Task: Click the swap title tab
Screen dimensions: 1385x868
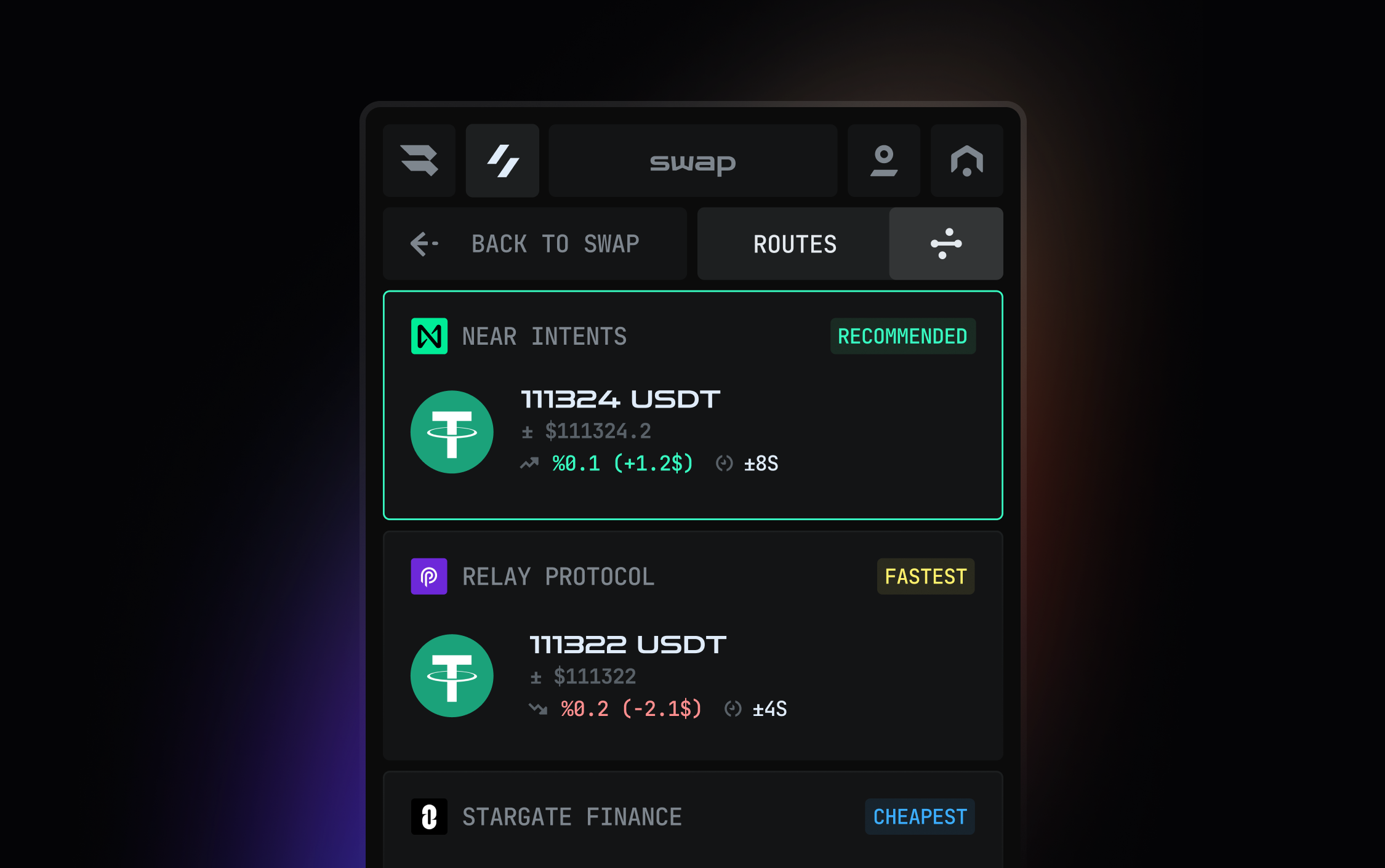Action: click(x=692, y=161)
